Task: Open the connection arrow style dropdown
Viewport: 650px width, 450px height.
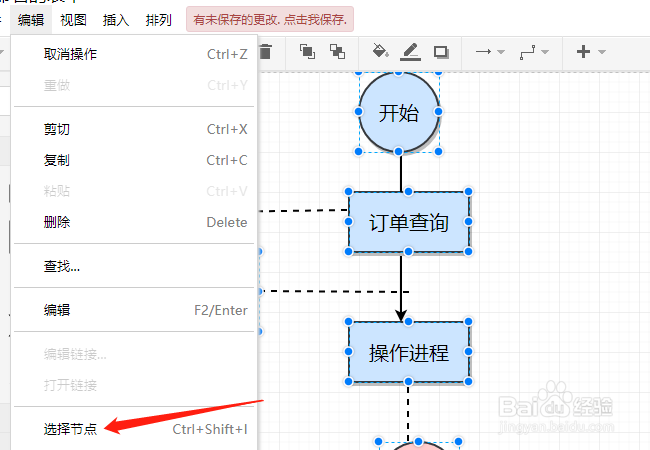Action: click(490, 52)
